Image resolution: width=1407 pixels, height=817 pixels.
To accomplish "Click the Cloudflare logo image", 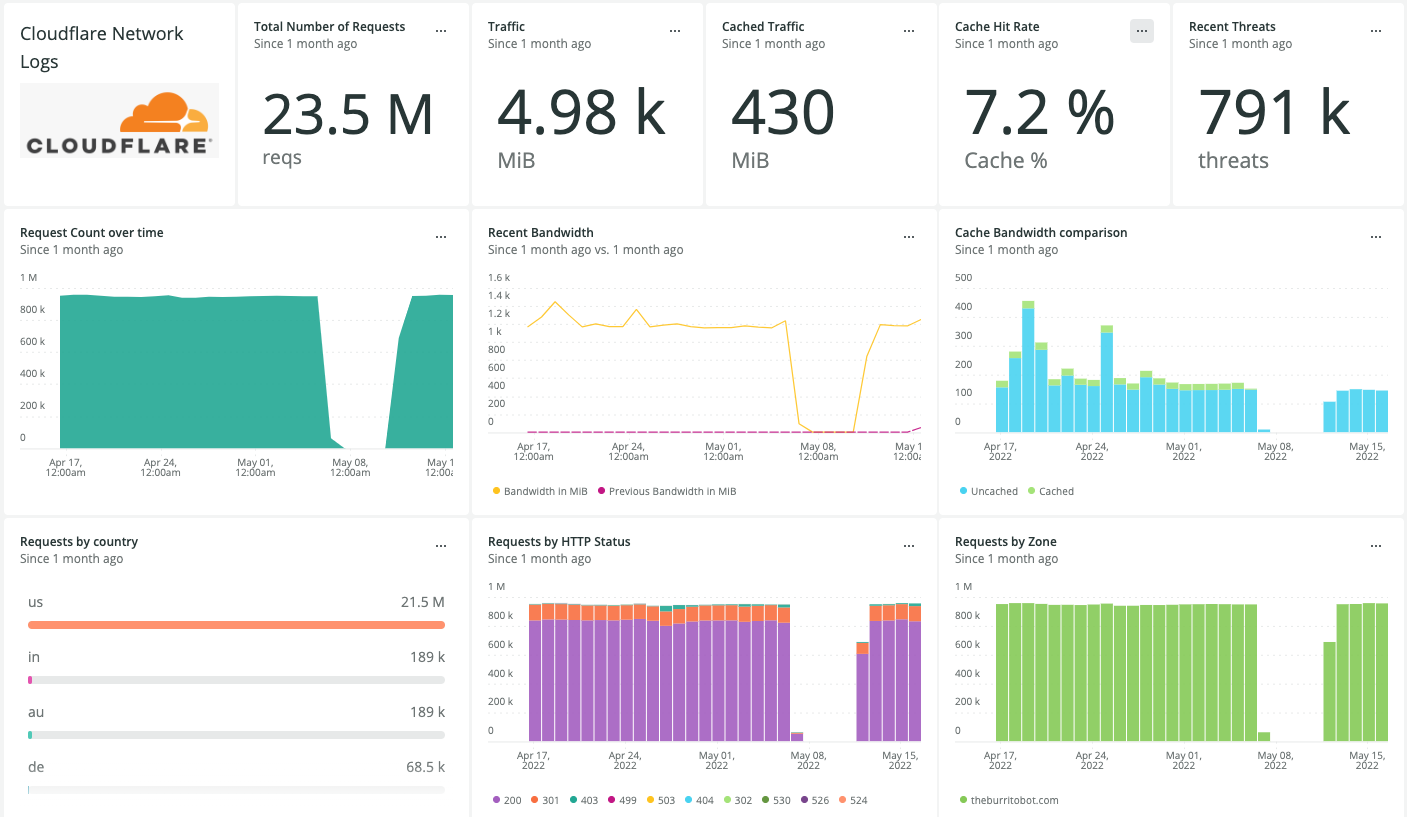I will (x=118, y=120).
